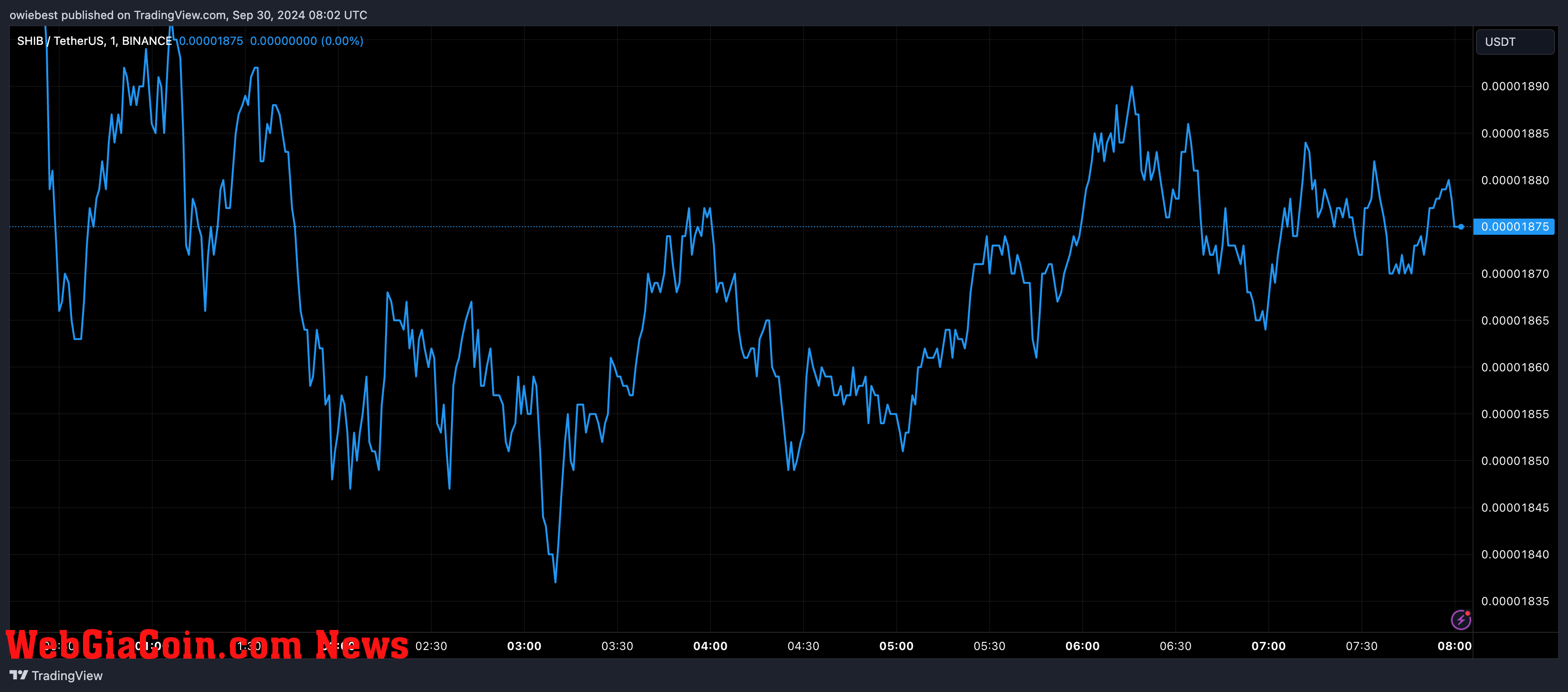The height and width of the screenshot is (692, 1568).
Task: Click the 0.00001870 price axis label
Action: point(1515,274)
